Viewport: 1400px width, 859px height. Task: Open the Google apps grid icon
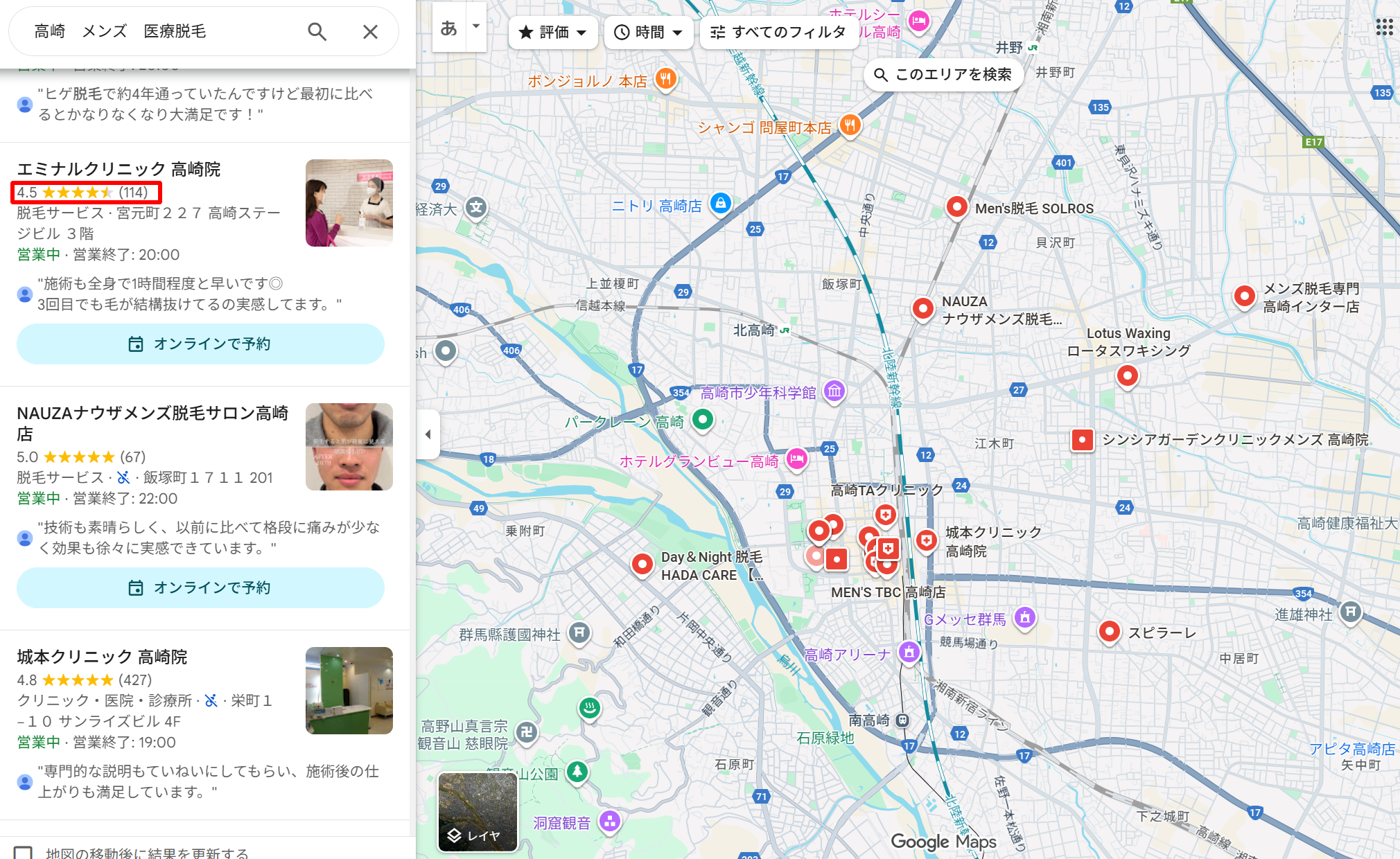pos(1384,26)
